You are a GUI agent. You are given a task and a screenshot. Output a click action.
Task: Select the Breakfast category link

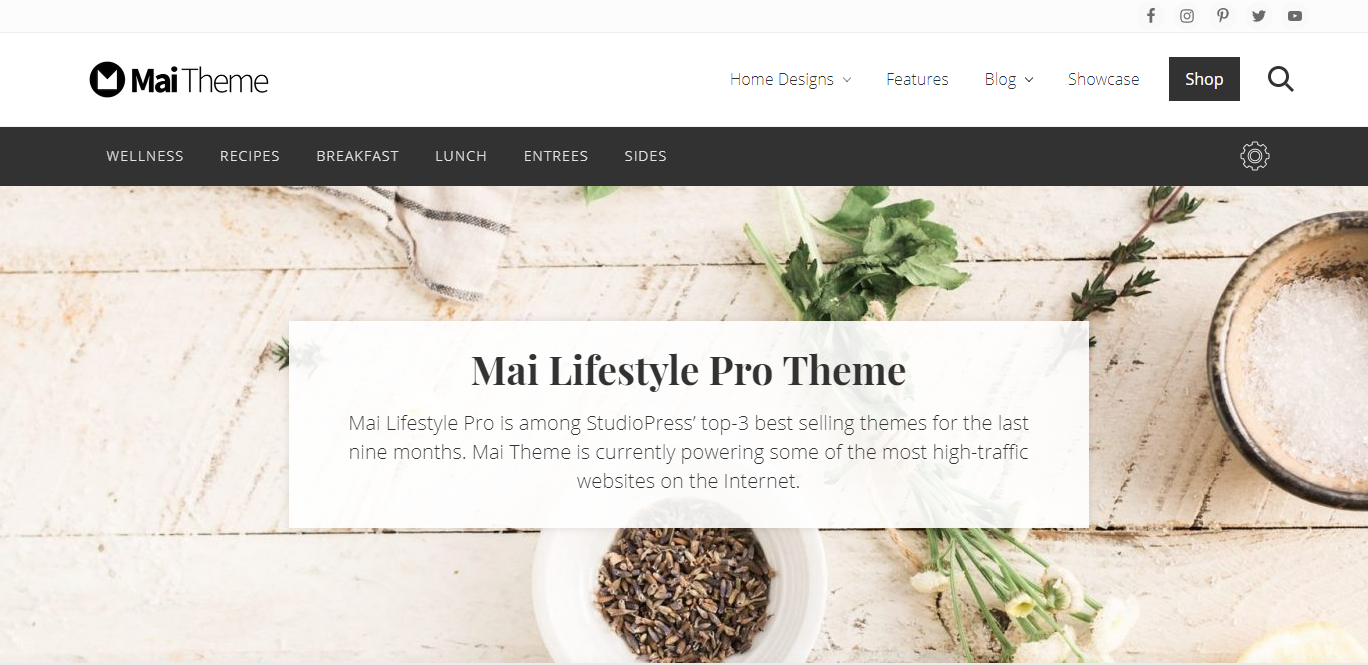tap(357, 156)
